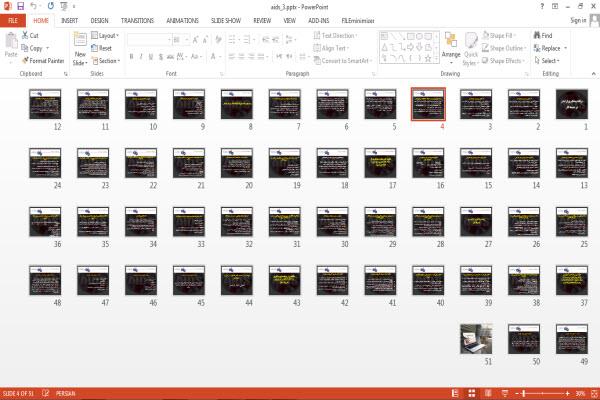Click Sign in link
The width and height of the screenshot is (600, 400).
coord(578,20)
